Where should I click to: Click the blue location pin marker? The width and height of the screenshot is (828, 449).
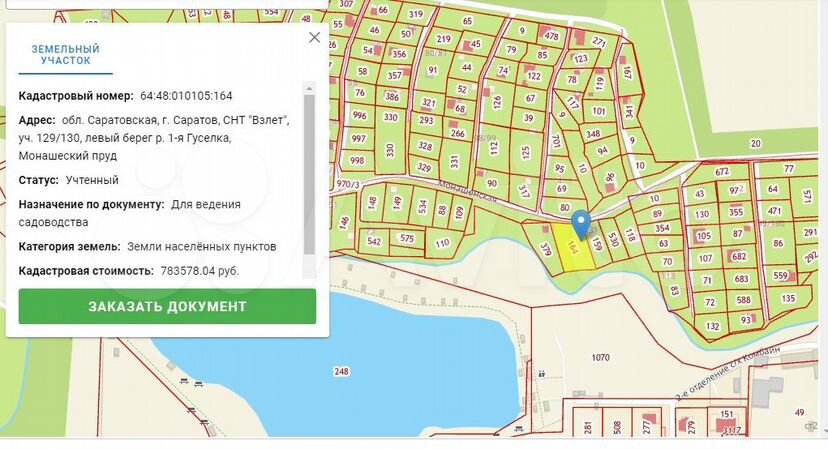click(x=579, y=224)
